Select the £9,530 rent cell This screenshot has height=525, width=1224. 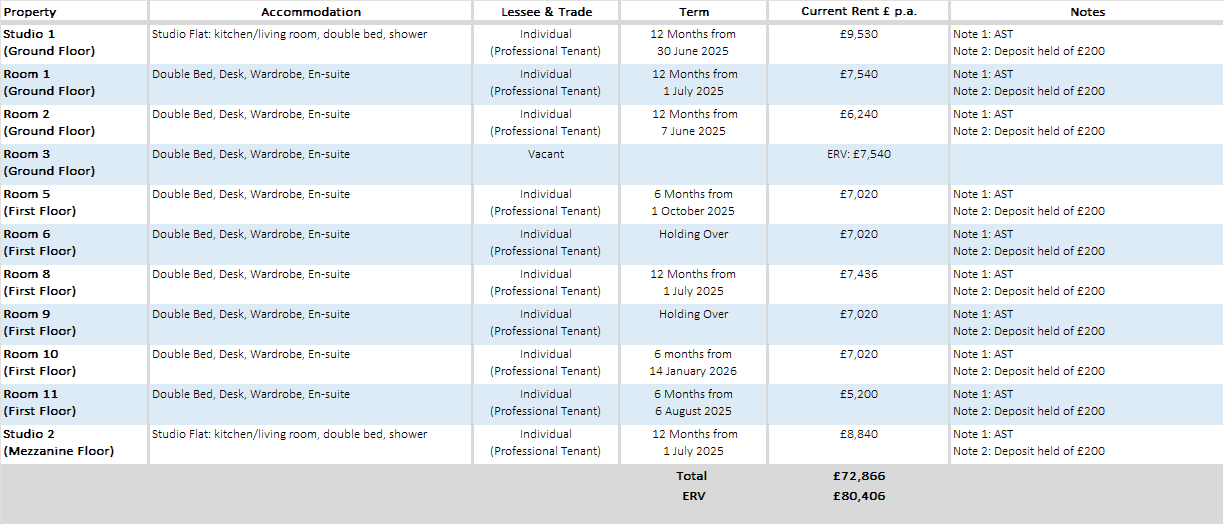859,35
